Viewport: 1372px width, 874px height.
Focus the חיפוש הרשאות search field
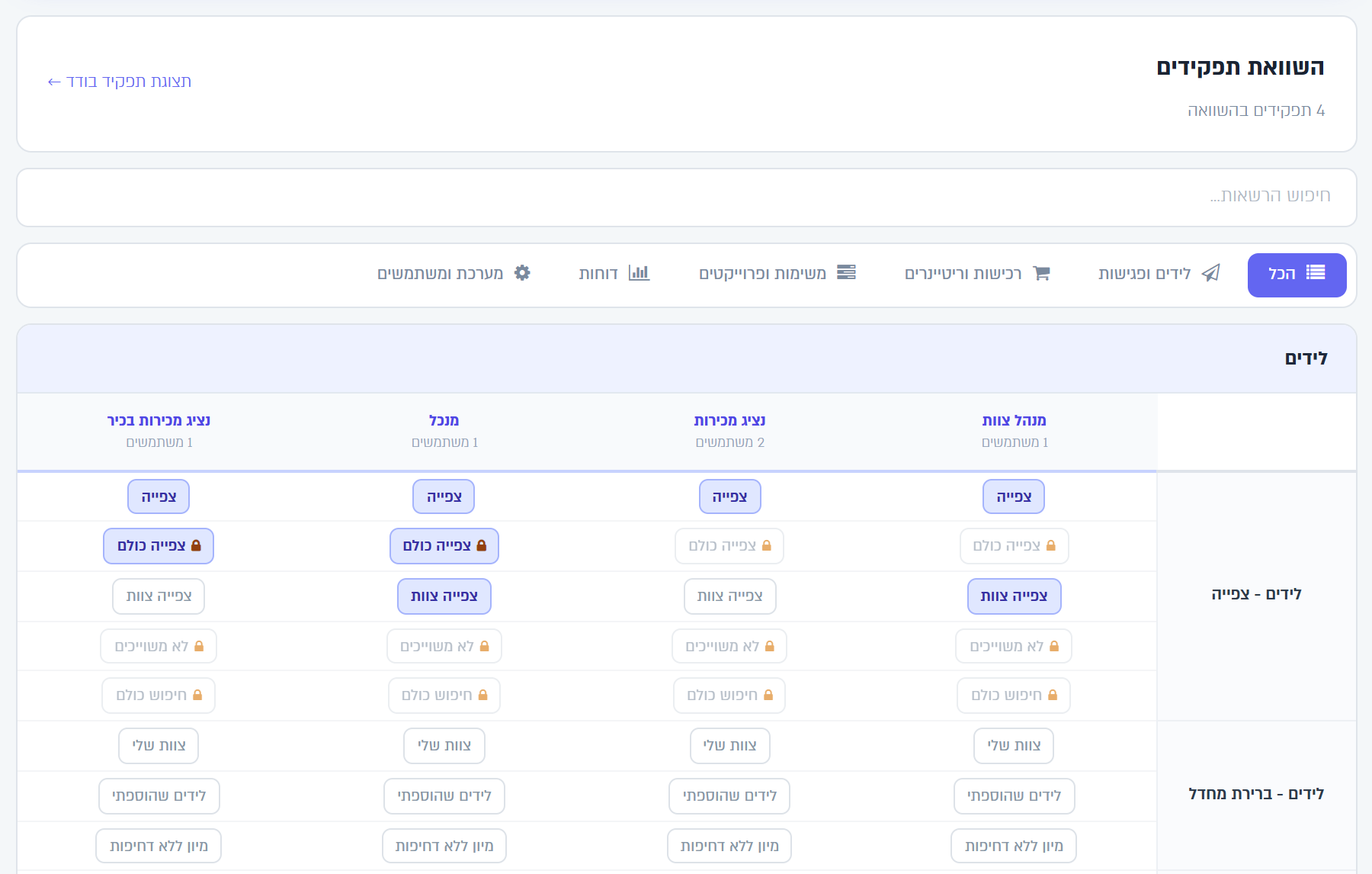pyautogui.click(x=686, y=197)
